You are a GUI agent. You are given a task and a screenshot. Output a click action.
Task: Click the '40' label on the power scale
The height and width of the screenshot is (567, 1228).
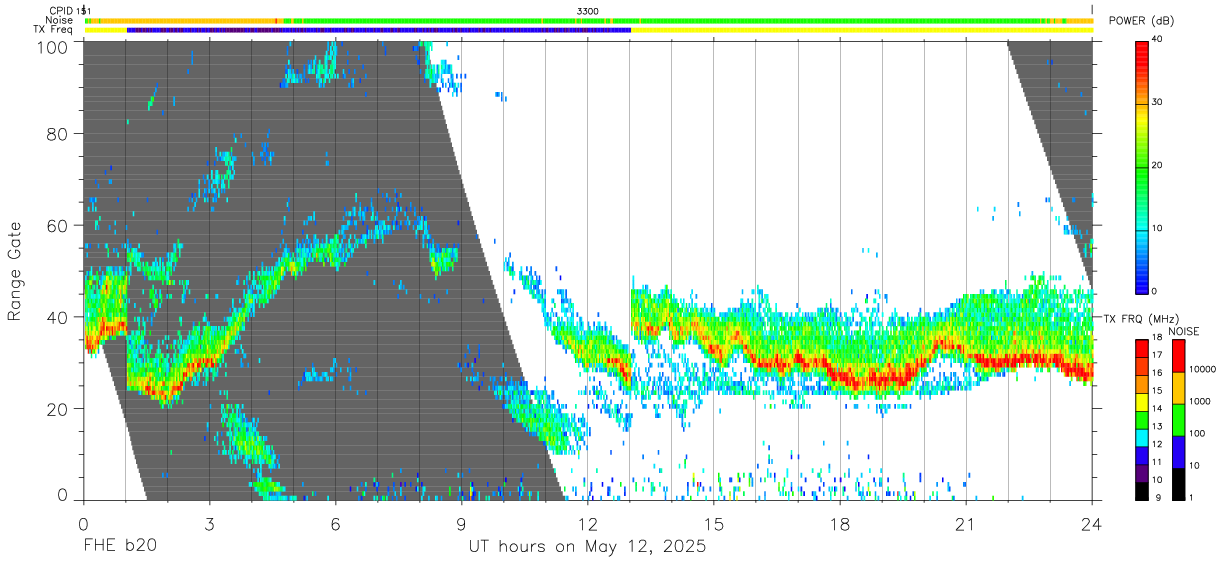(1158, 40)
